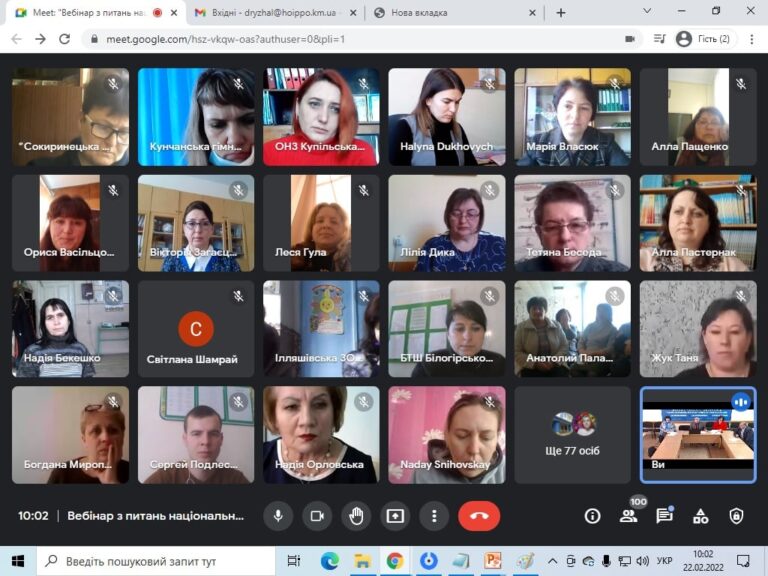Image resolution: width=768 pixels, height=576 pixels.
Task: Toggle the microphone in the call bar
Action: (278, 516)
